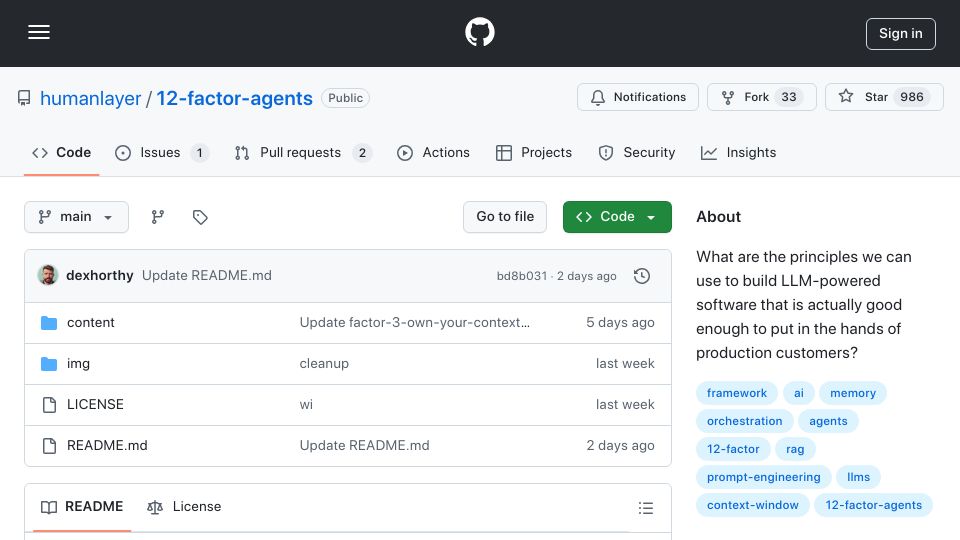Click the img folder icon
The width and height of the screenshot is (960, 540).
tap(49, 364)
